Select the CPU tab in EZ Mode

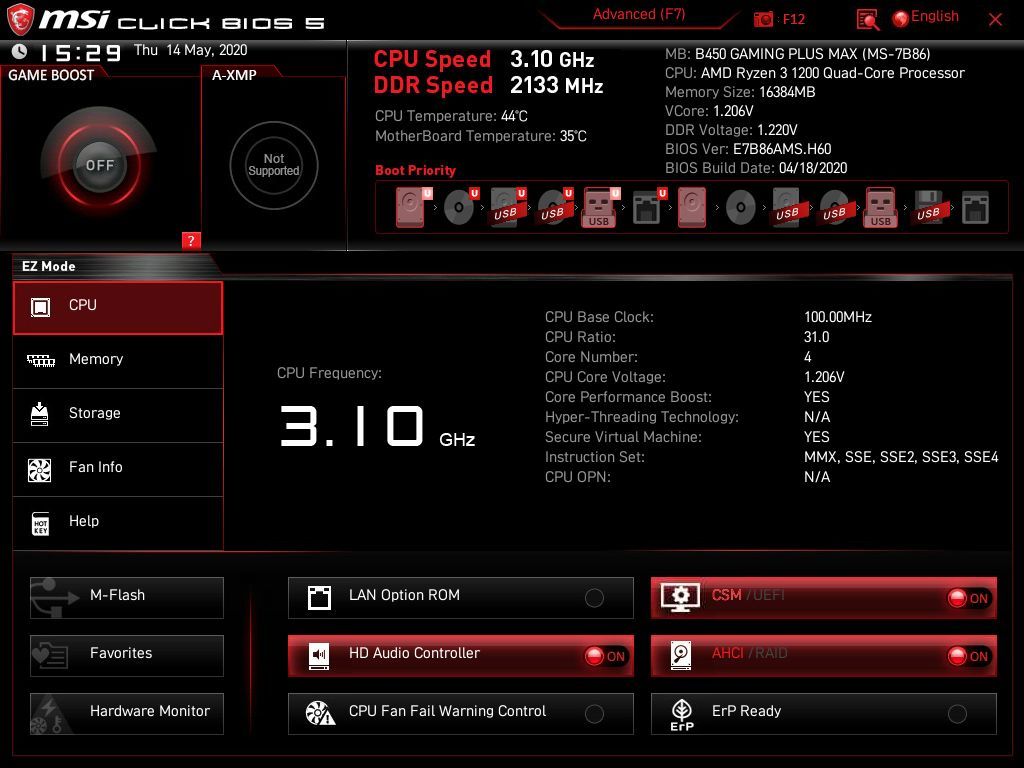[x=118, y=308]
